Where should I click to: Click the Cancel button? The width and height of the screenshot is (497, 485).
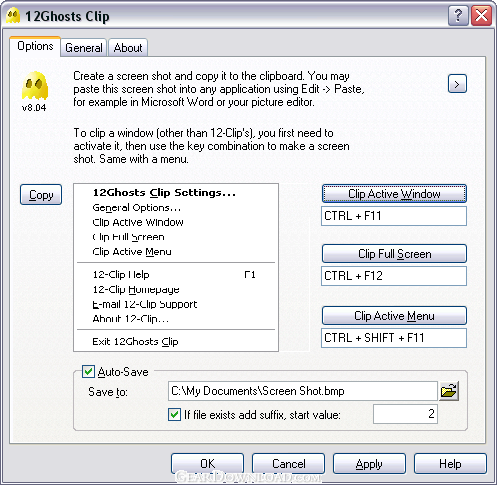[288, 463]
